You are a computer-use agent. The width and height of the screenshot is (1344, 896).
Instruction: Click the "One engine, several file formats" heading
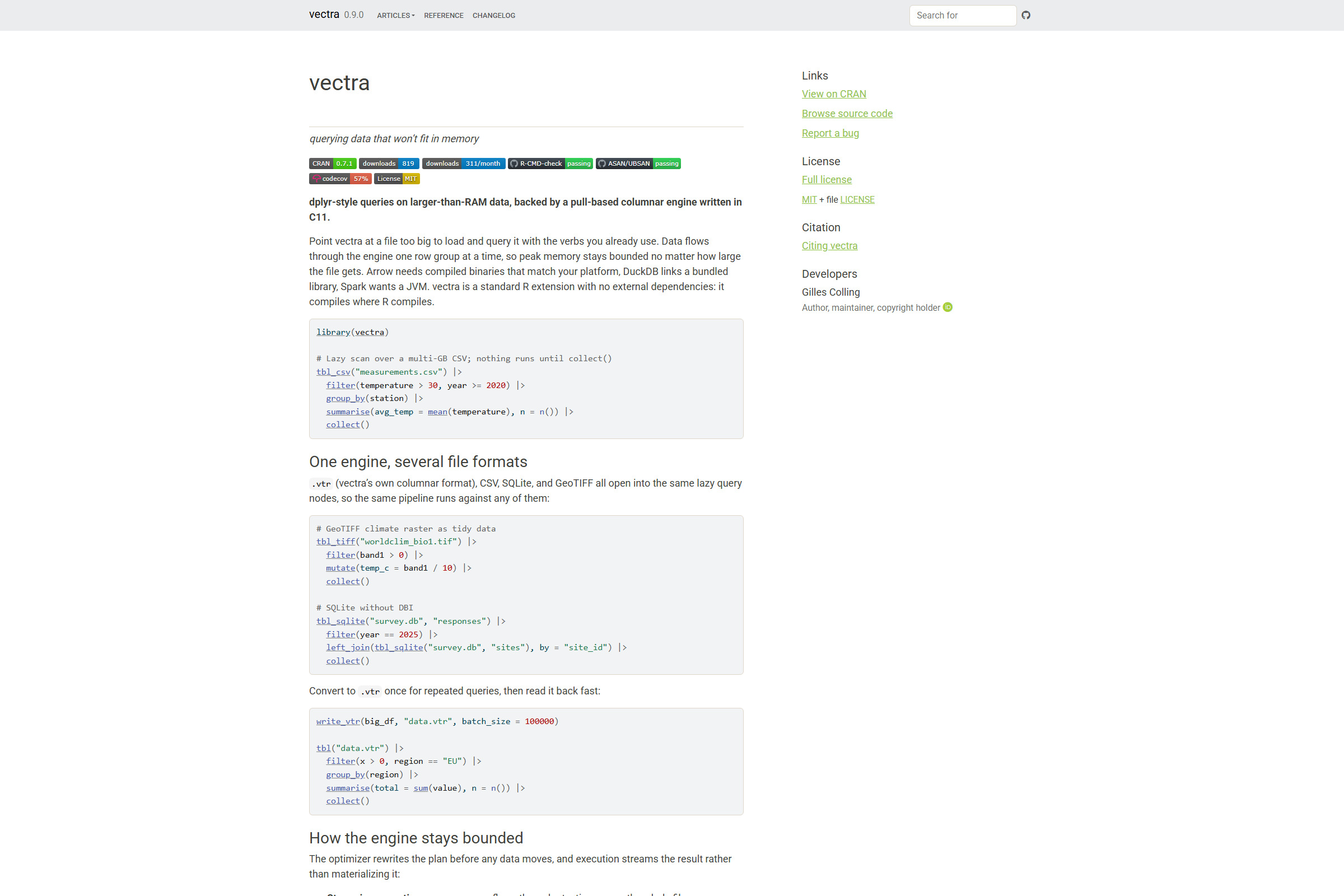click(x=418, y=461)
